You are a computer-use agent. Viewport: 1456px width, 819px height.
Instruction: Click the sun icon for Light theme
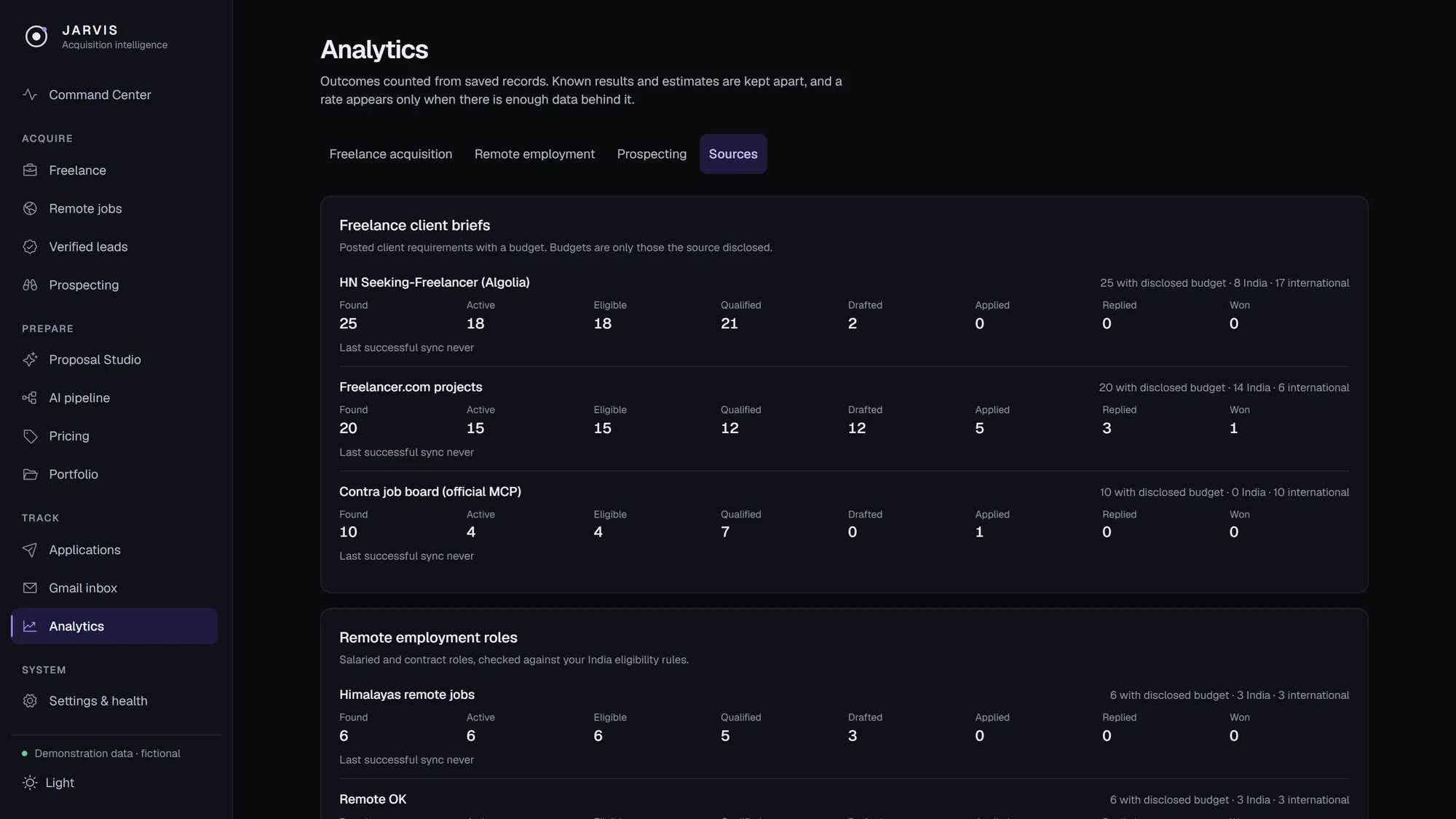(x=30, y=783)
